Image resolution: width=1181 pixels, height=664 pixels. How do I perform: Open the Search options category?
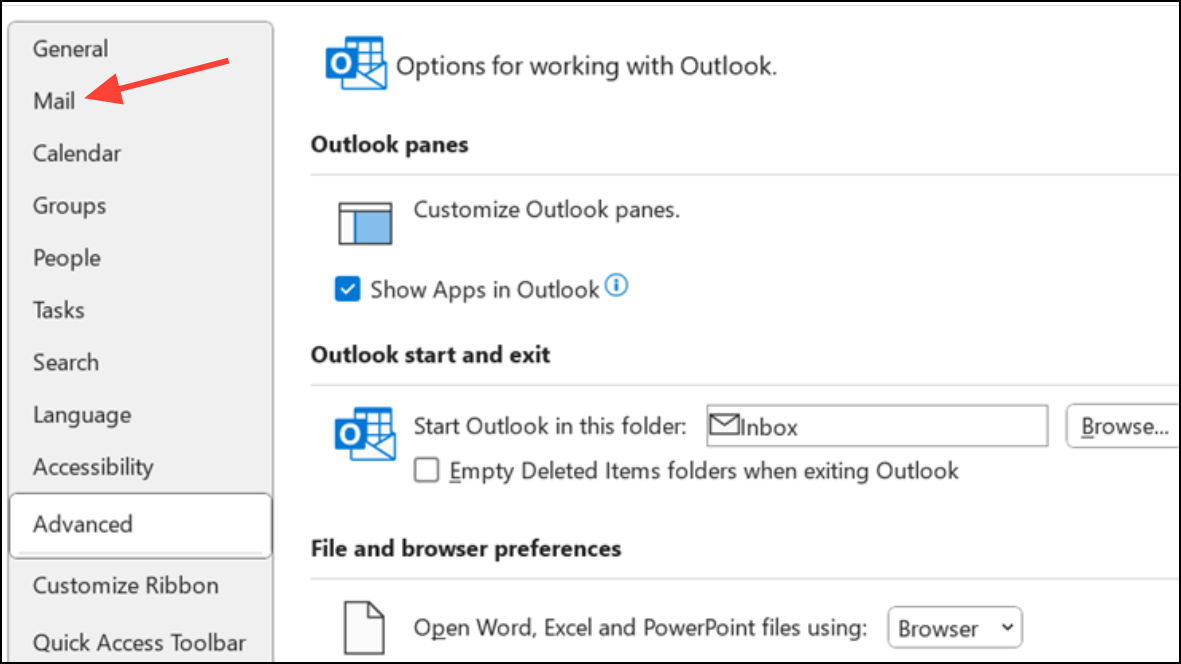(66, 362)
